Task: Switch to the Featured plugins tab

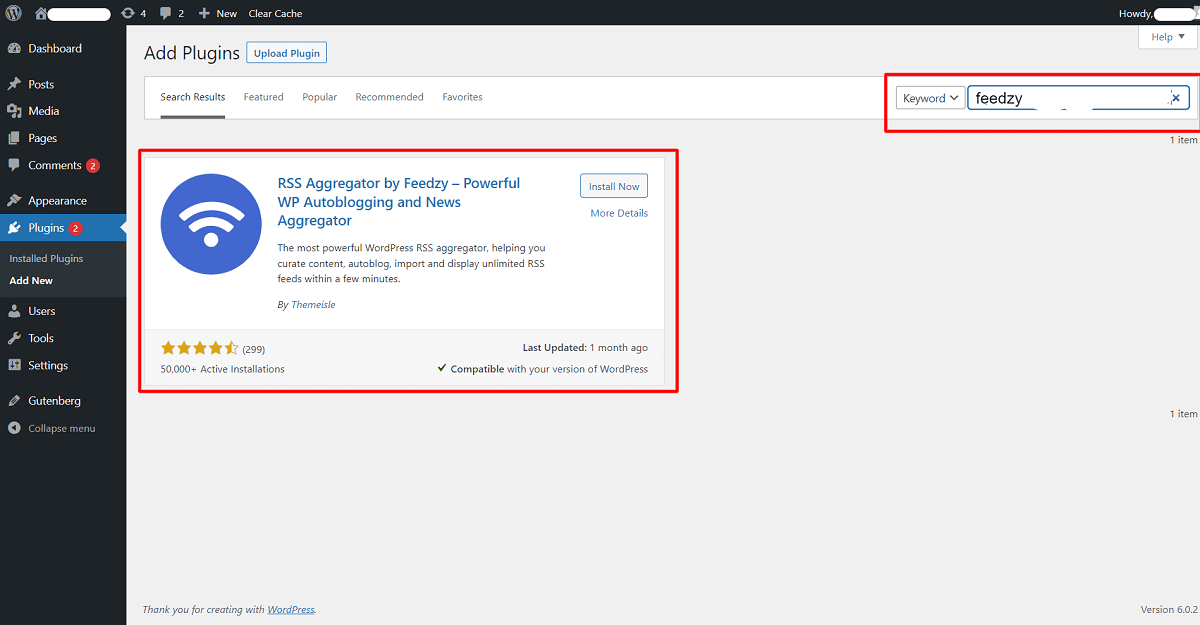Action: coord(263,96)
